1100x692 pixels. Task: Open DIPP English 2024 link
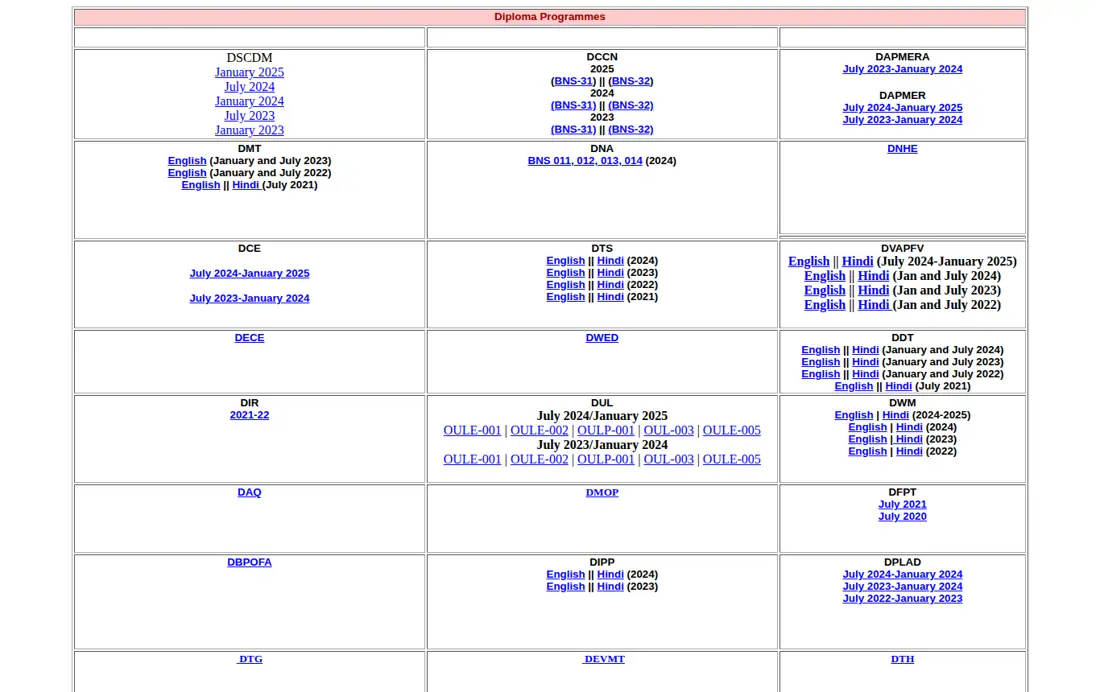pyautogui.click(x=565, y=574)
